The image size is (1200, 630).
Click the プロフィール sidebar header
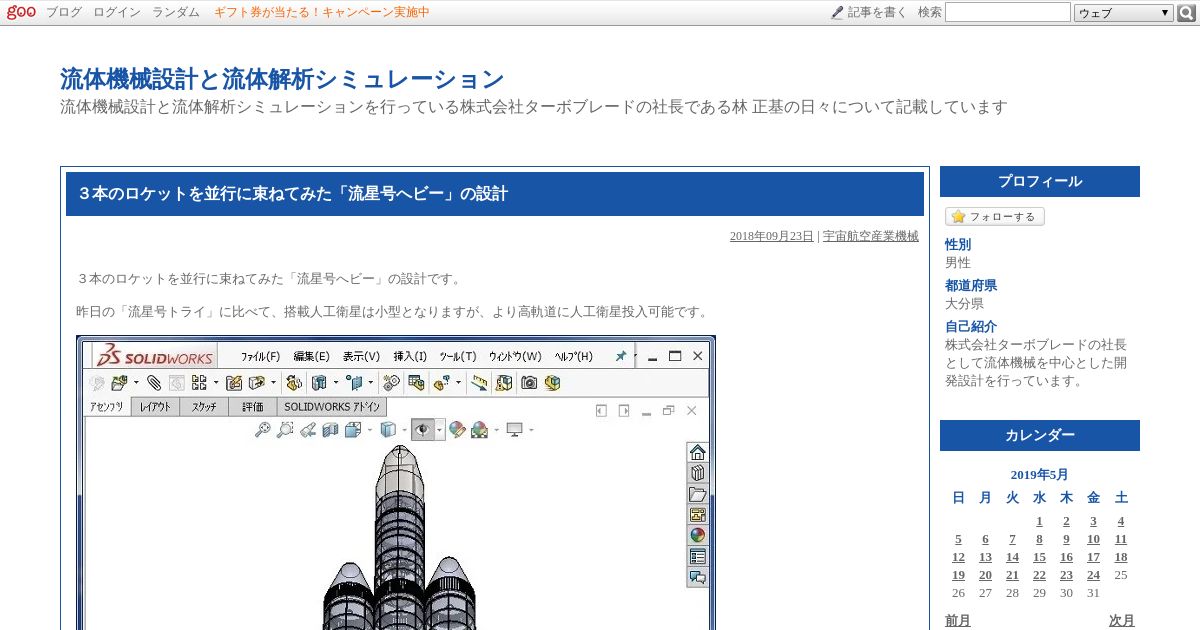[1040, 181]
